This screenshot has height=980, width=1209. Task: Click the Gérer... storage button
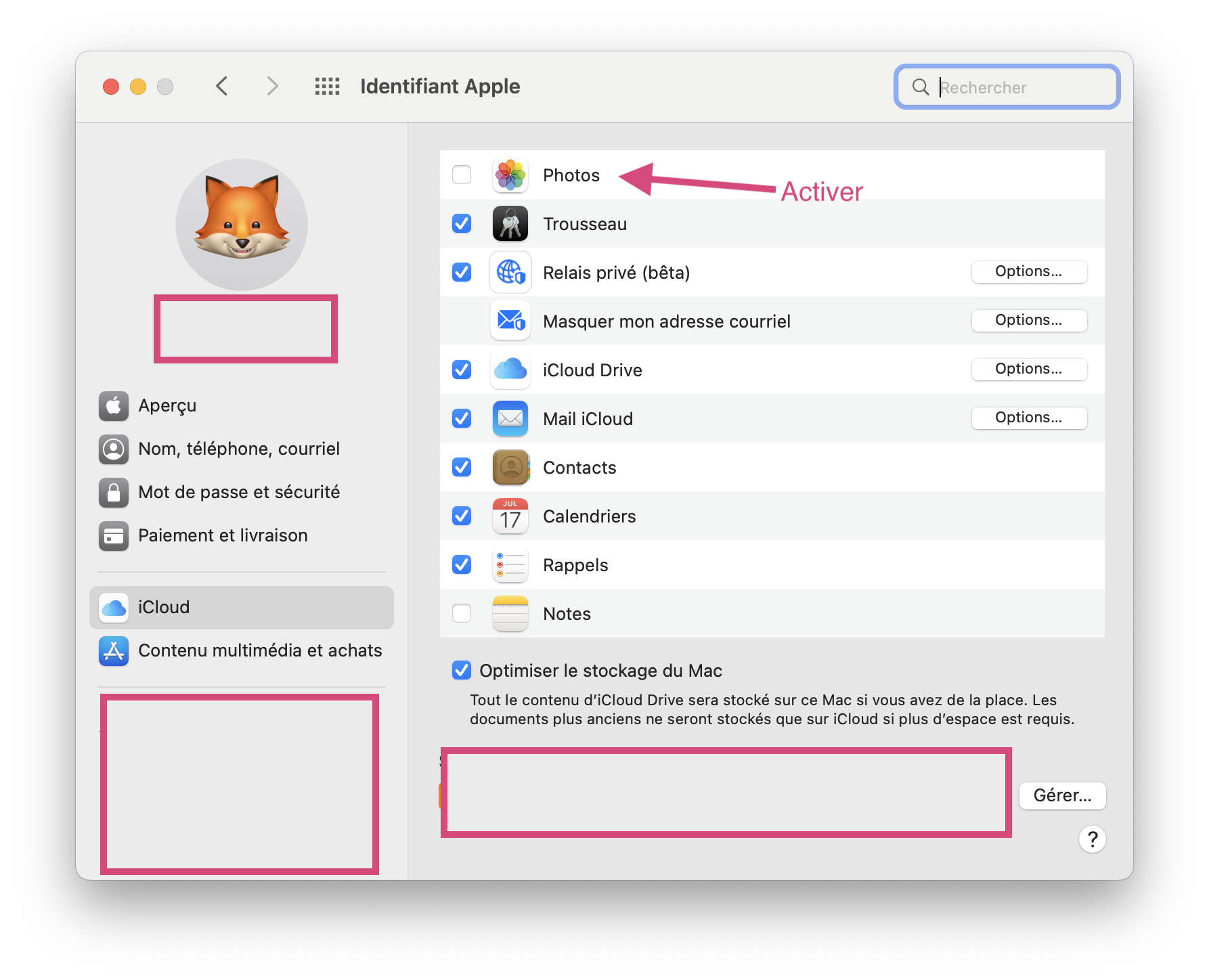pyautogui.click(x=1063, y=796)
